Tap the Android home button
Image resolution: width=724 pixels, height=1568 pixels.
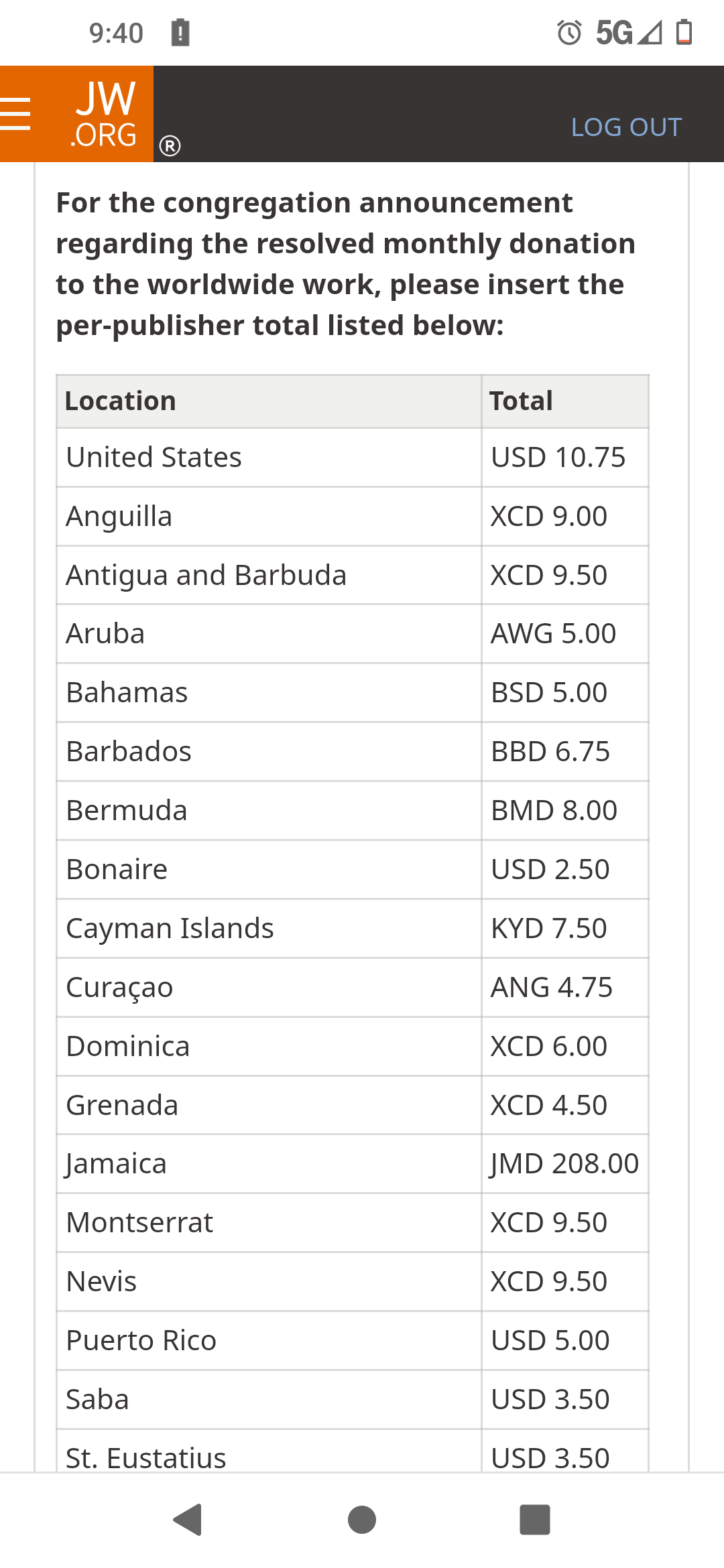(x=362, y=1519)
